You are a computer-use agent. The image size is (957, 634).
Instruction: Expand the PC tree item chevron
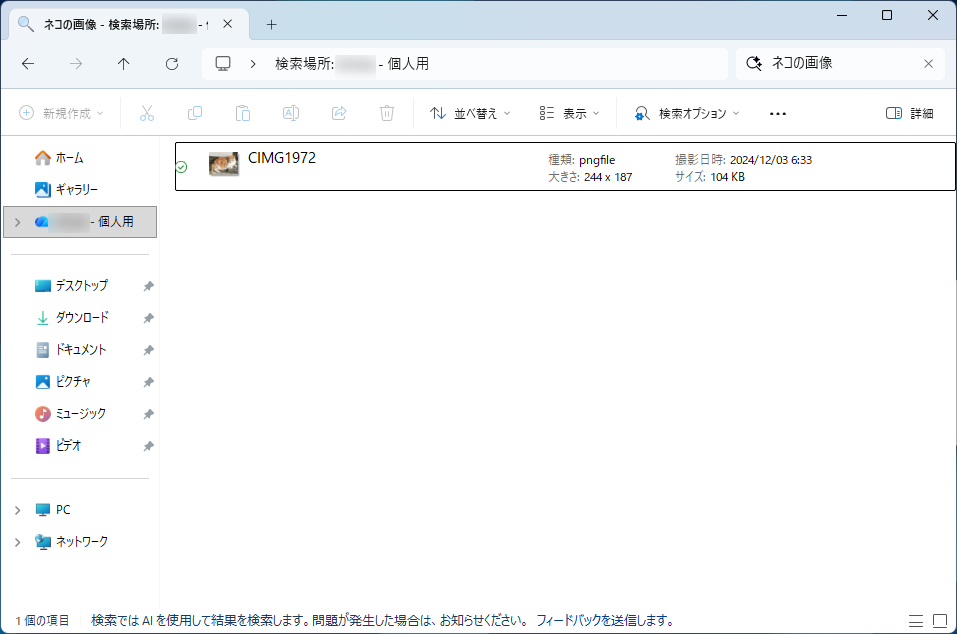(x=16, y=509)
